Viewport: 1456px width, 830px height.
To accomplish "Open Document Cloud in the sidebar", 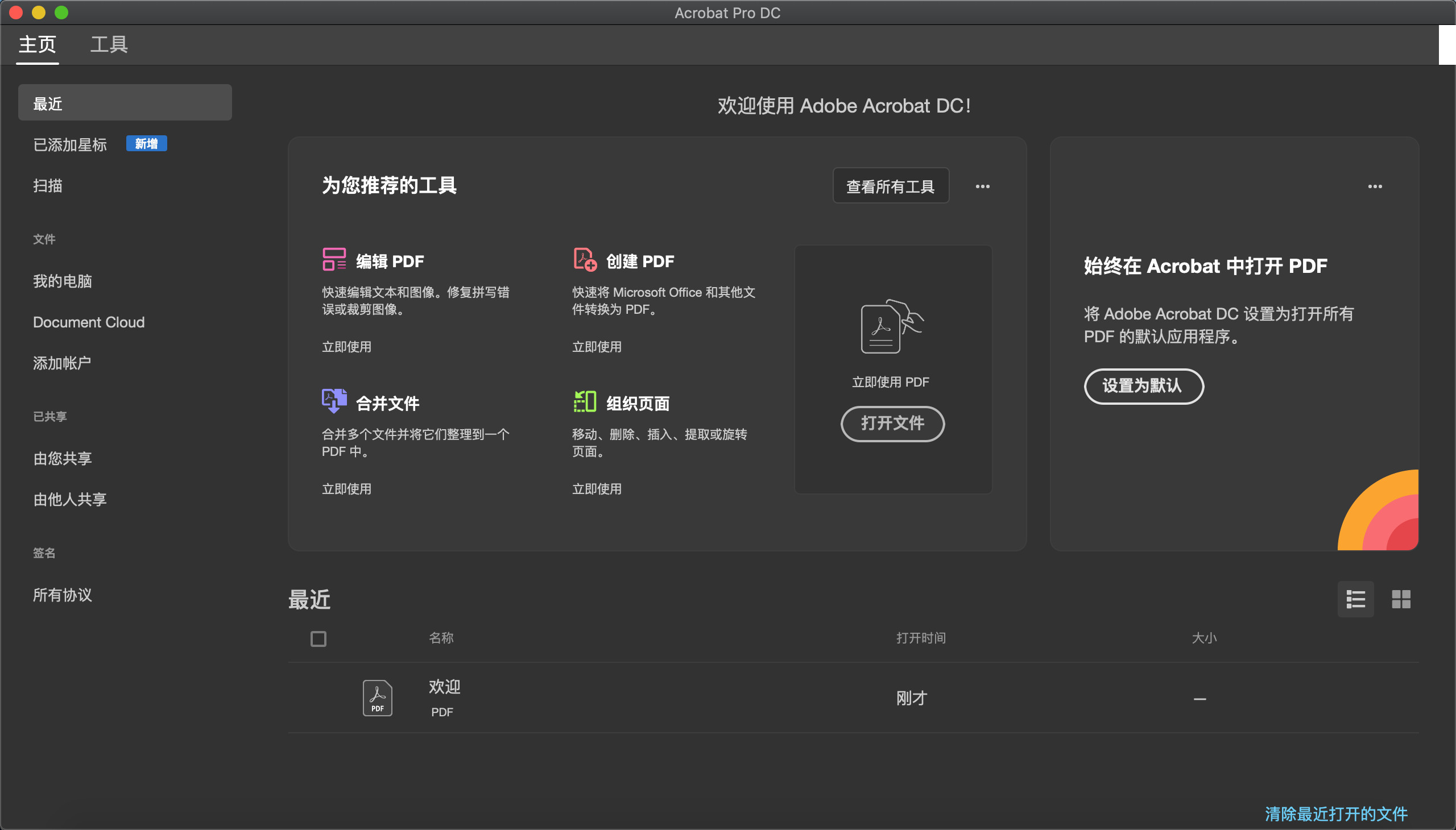I will (89, 322).
